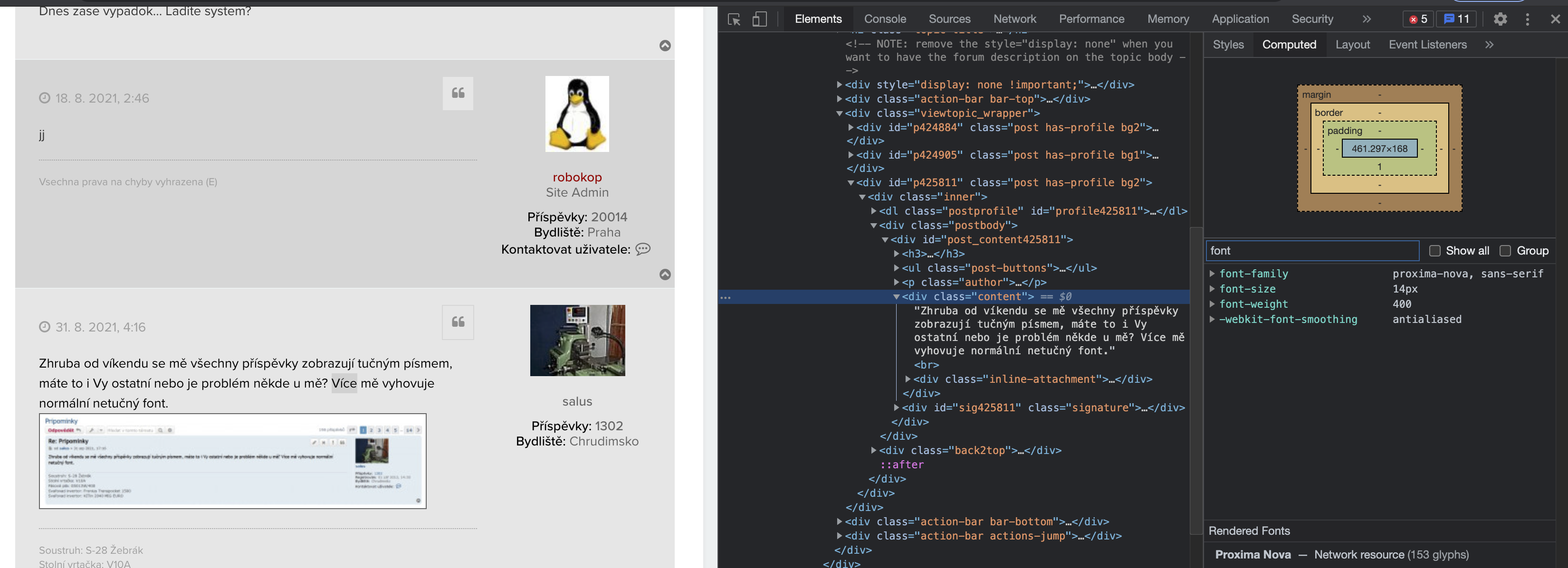Click the red error count badge

point(1418,19)
